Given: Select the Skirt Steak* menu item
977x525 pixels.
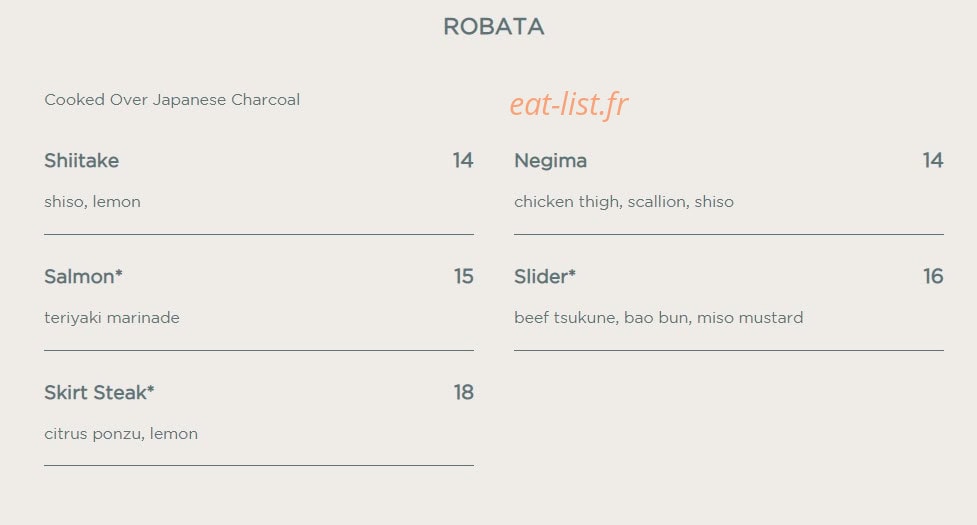Looking at the screenshot, I should (99, 392).
